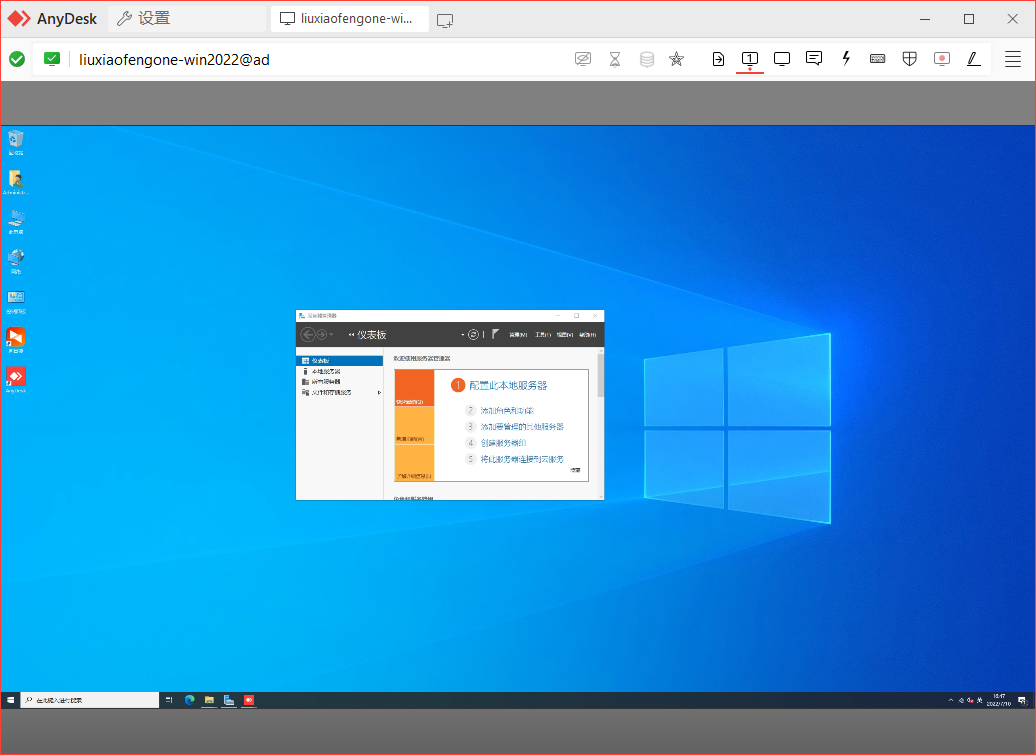
Task: Click the star favorites icon
Action: 676,59
